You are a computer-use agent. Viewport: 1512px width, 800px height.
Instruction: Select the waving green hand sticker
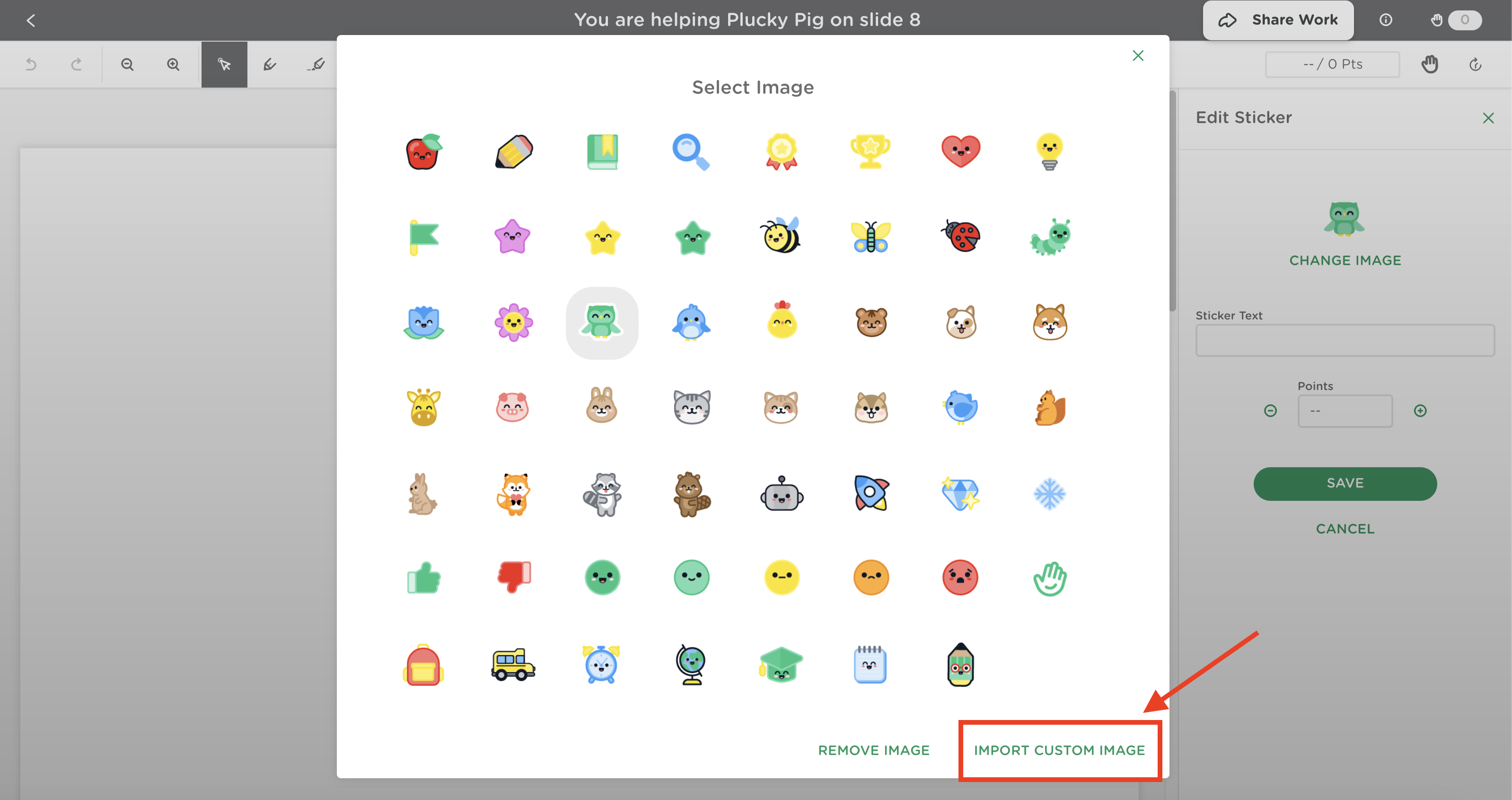[x=1049, y=578]
